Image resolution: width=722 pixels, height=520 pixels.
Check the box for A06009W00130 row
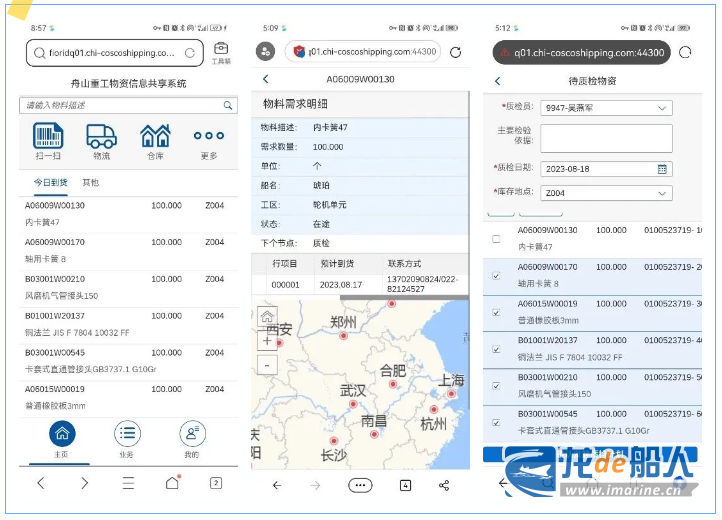click(x=497, y=239)
